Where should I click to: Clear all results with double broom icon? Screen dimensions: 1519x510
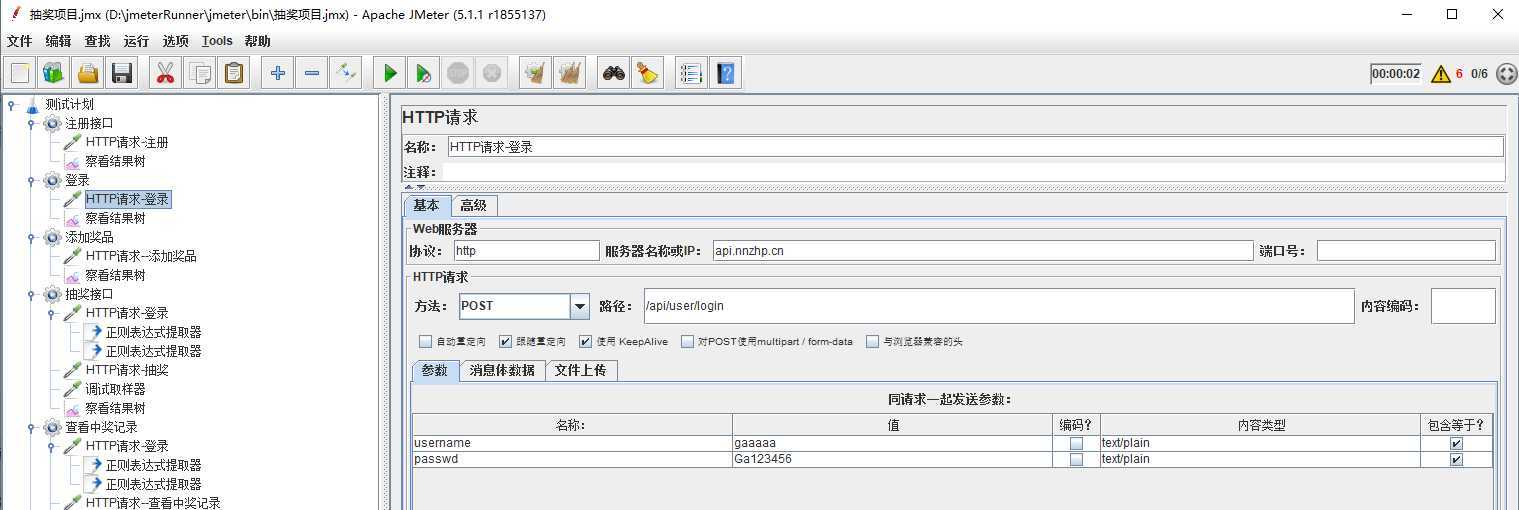570,73
